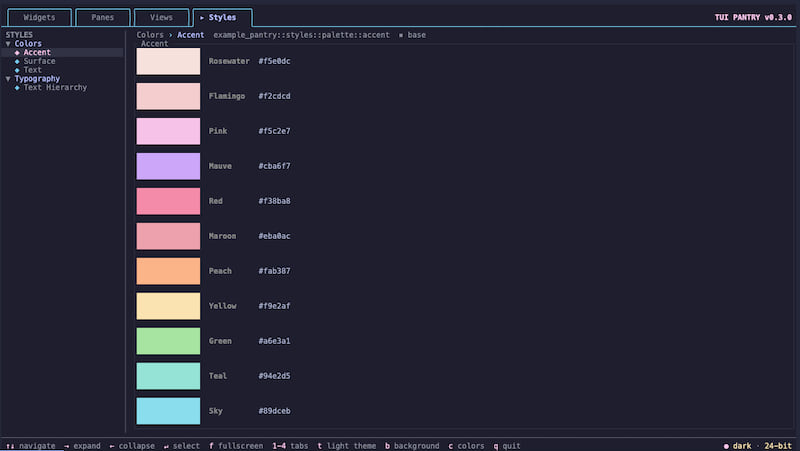
Task: Pick the Yellow color swatch
Action: pos(168,306)
